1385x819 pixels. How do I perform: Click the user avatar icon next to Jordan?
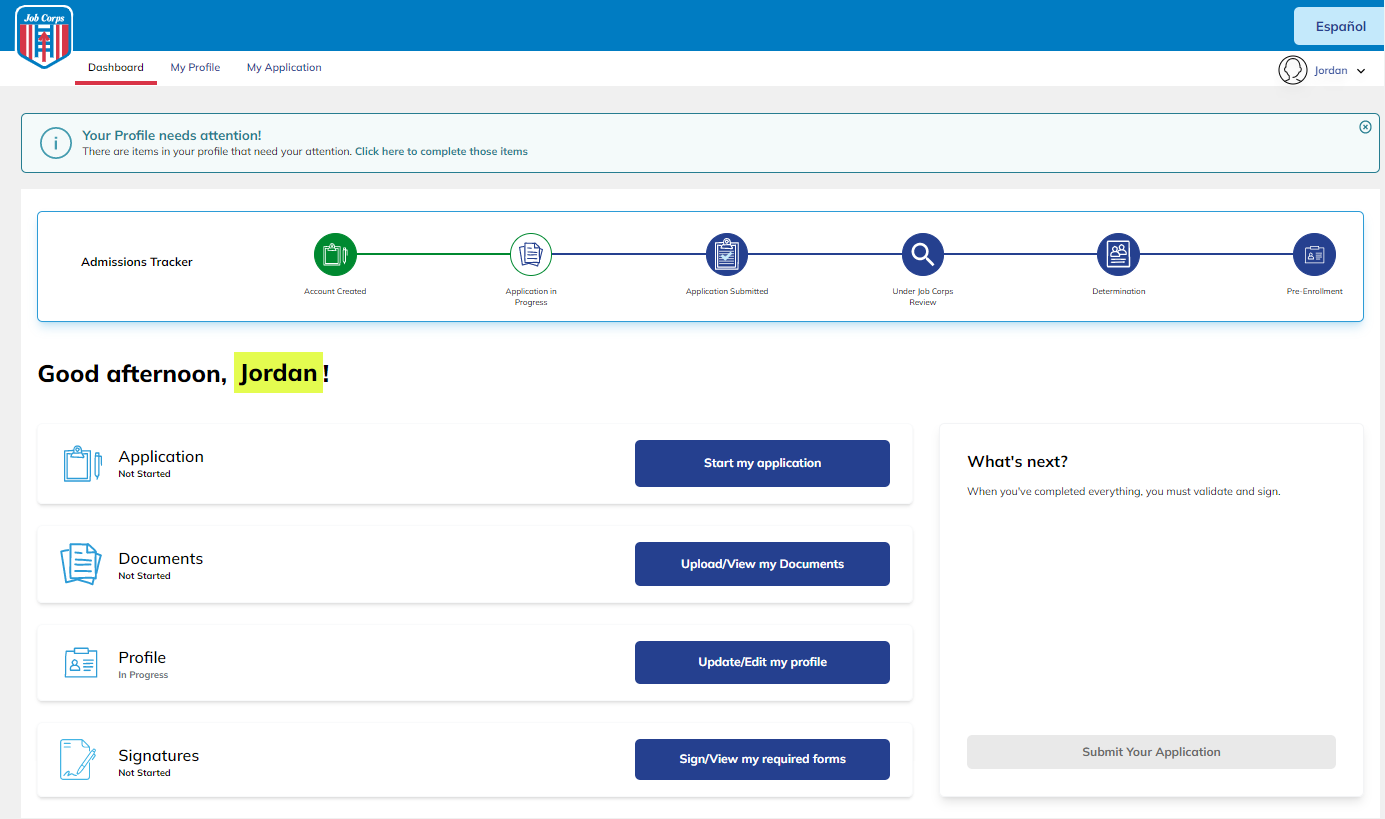point(1292,70)
